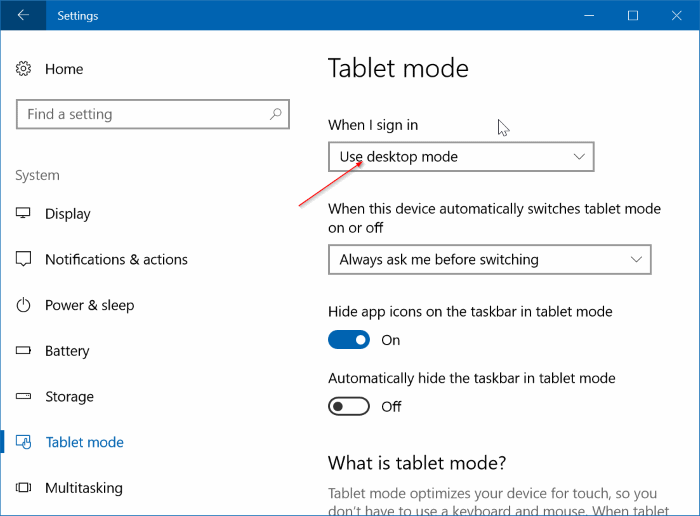
Task: Open Battery settings page
Action: click(67, 351)
